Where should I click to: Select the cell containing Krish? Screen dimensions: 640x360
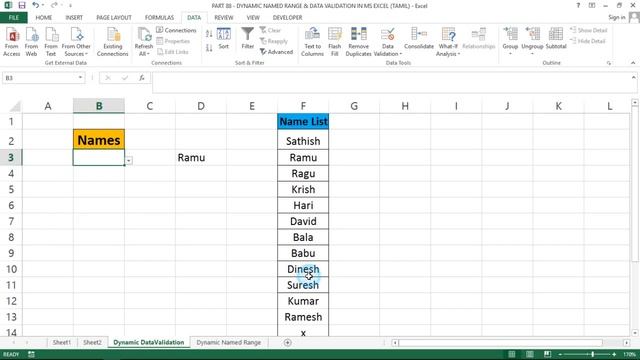tap(303, 189)
